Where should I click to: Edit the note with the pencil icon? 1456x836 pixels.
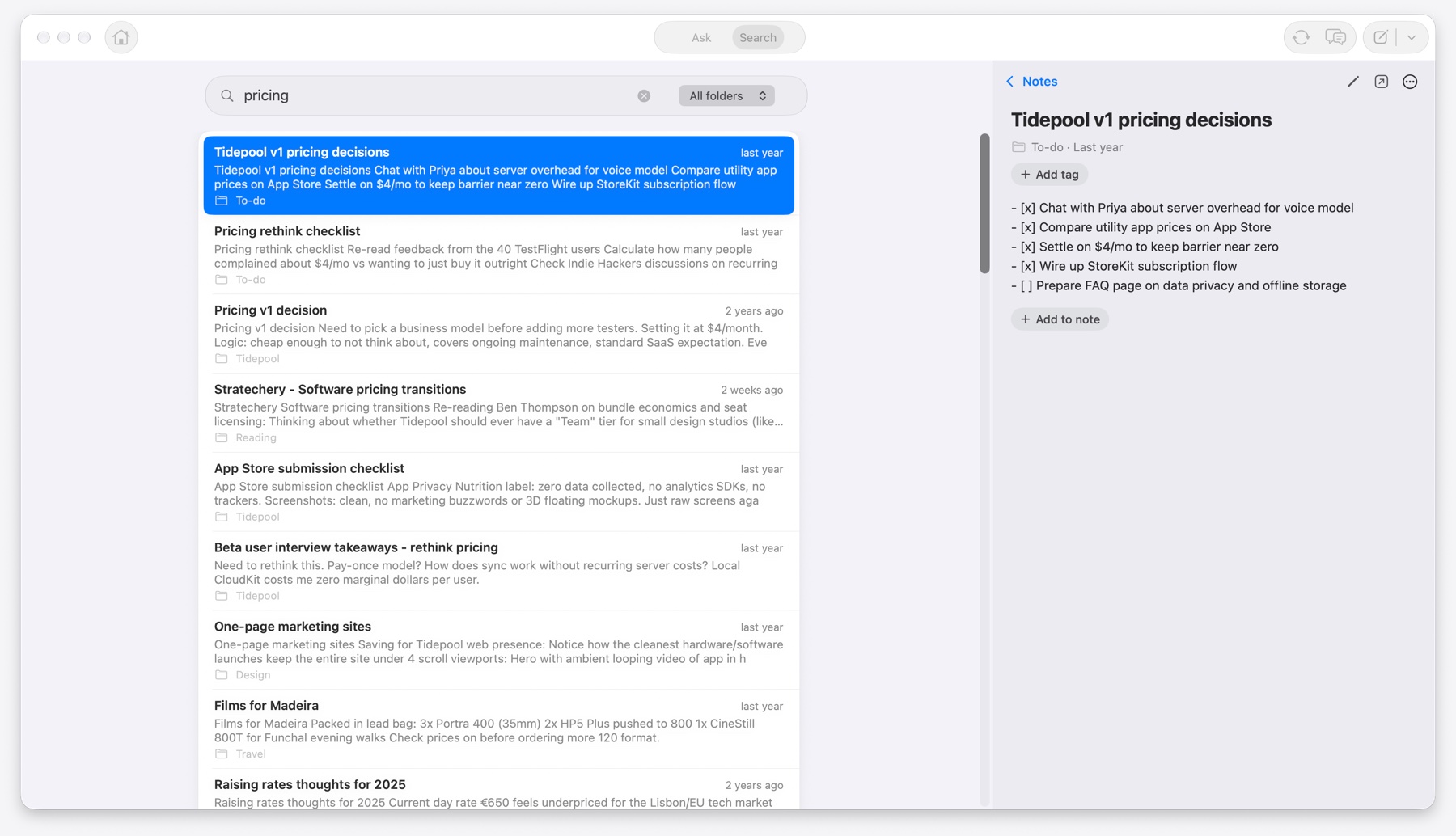tap(1352, 82)
